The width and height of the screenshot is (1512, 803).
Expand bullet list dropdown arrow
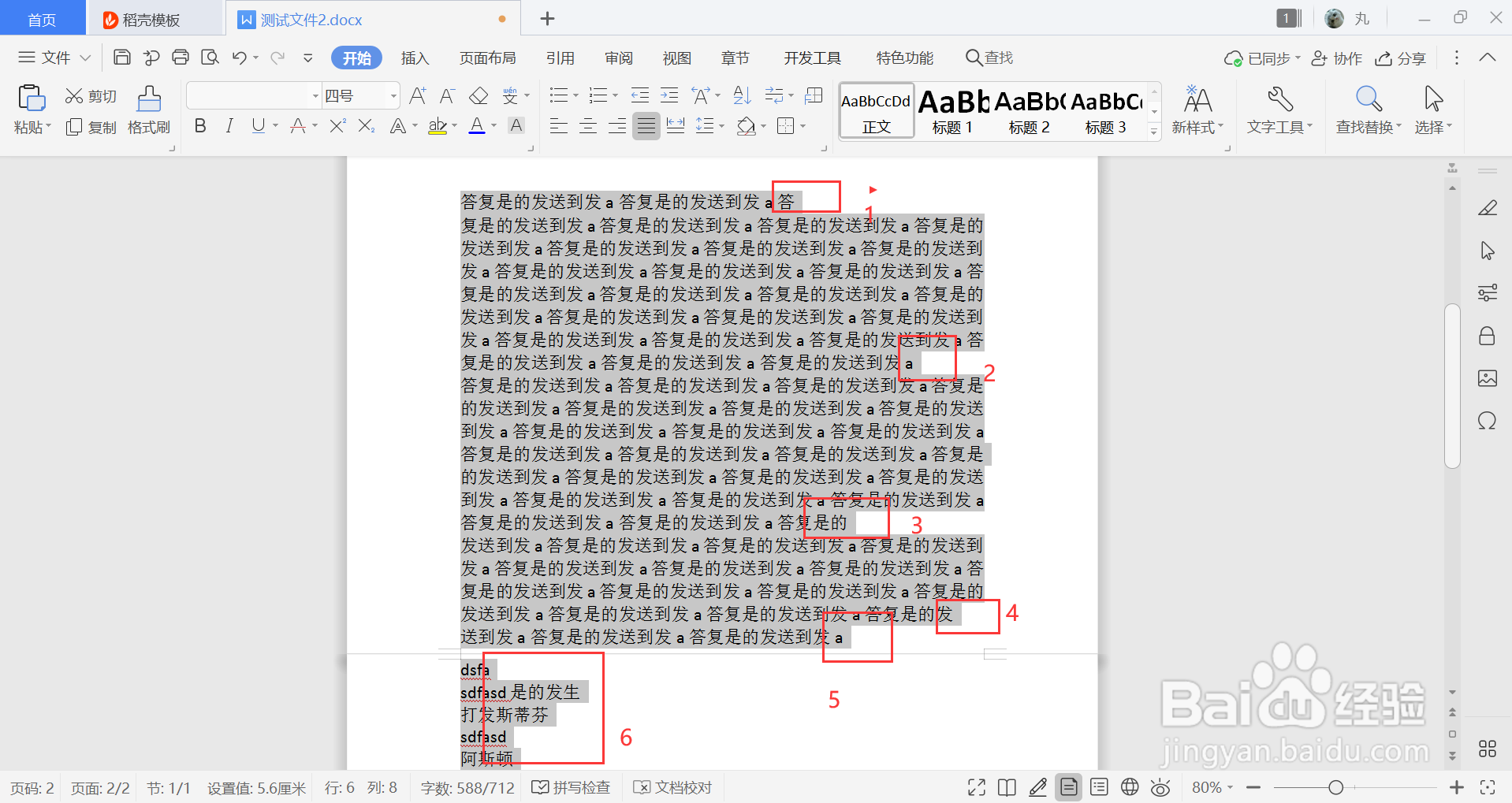[575, 96]
